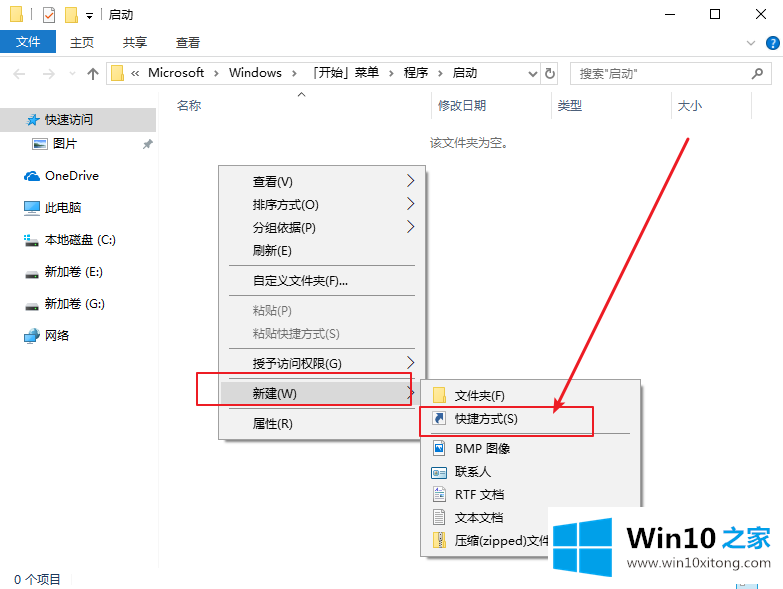The height and width of the screenshot is (589, 783).
Task: Click the refresh button in address bar
Action: click(x=549, y=73)
